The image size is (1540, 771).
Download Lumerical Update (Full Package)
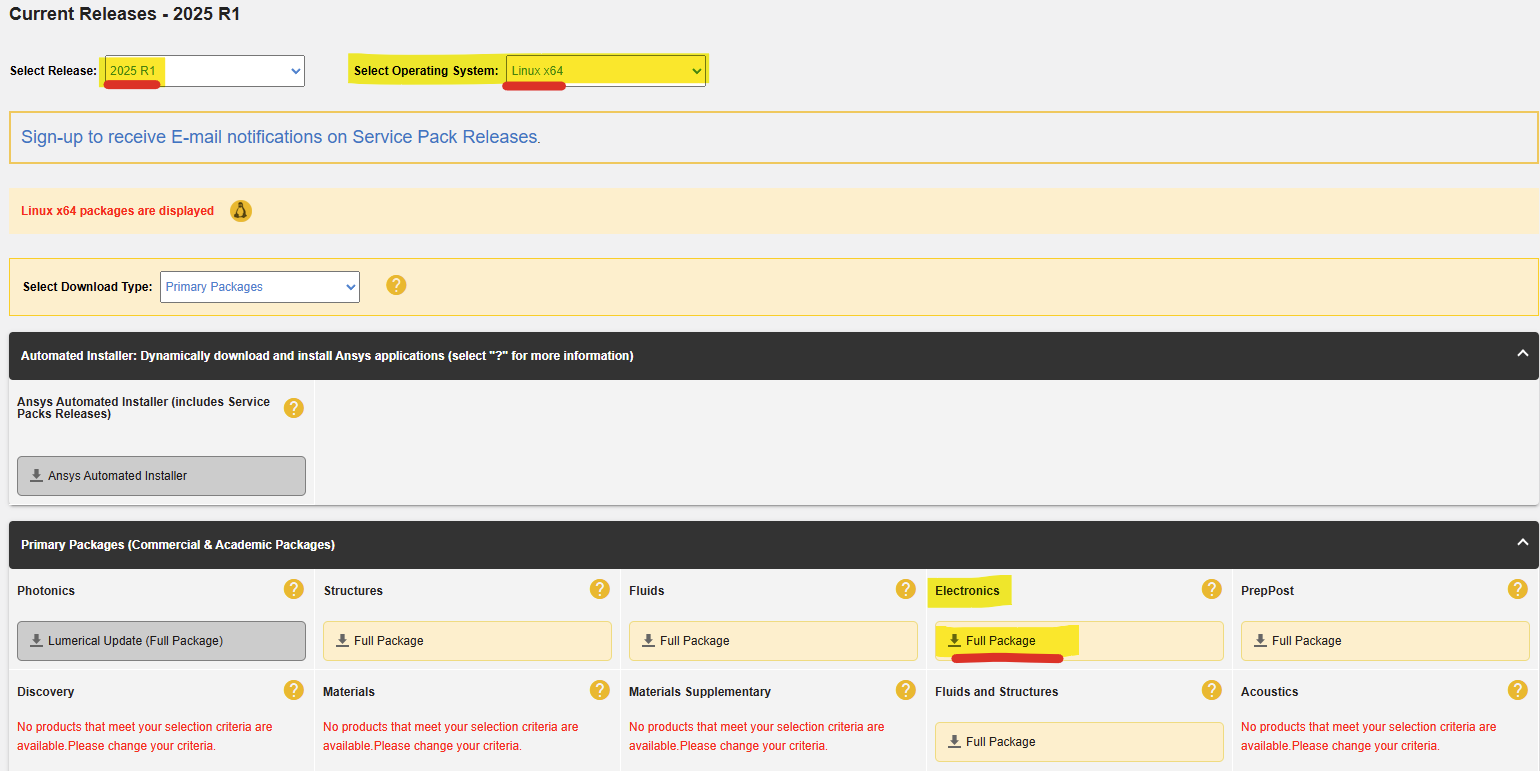click(x=161, y=641)
